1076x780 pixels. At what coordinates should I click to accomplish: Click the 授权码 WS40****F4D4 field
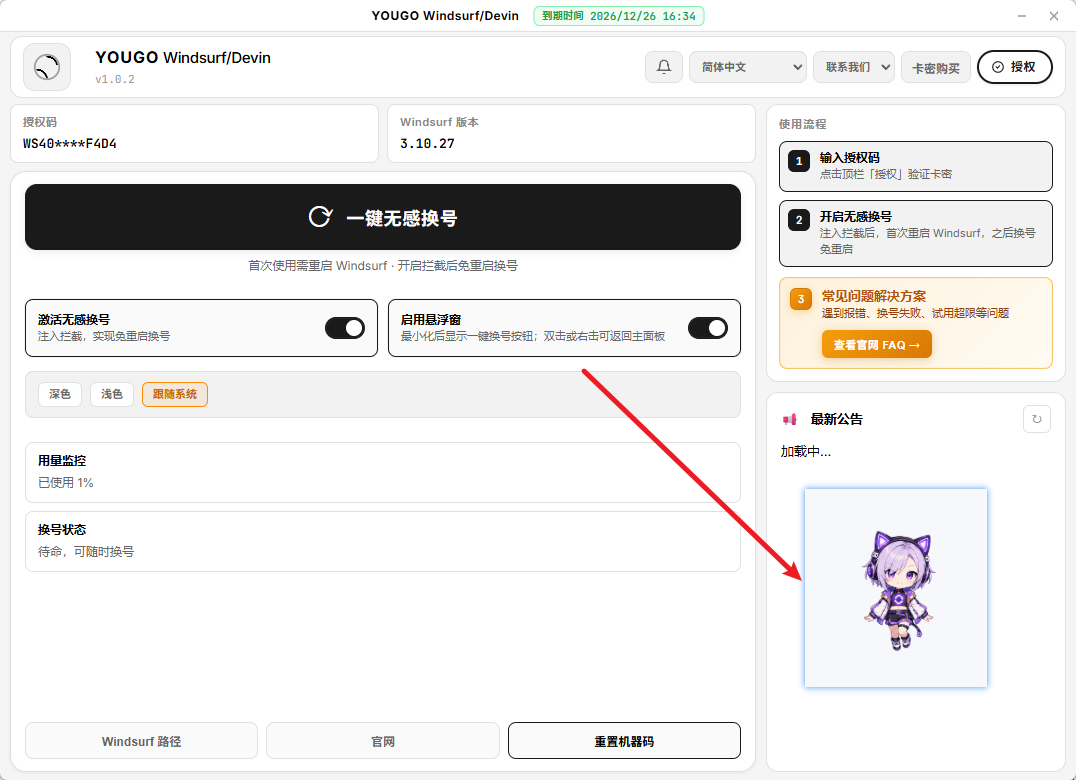pyautogui.click(x=195, y=134)
